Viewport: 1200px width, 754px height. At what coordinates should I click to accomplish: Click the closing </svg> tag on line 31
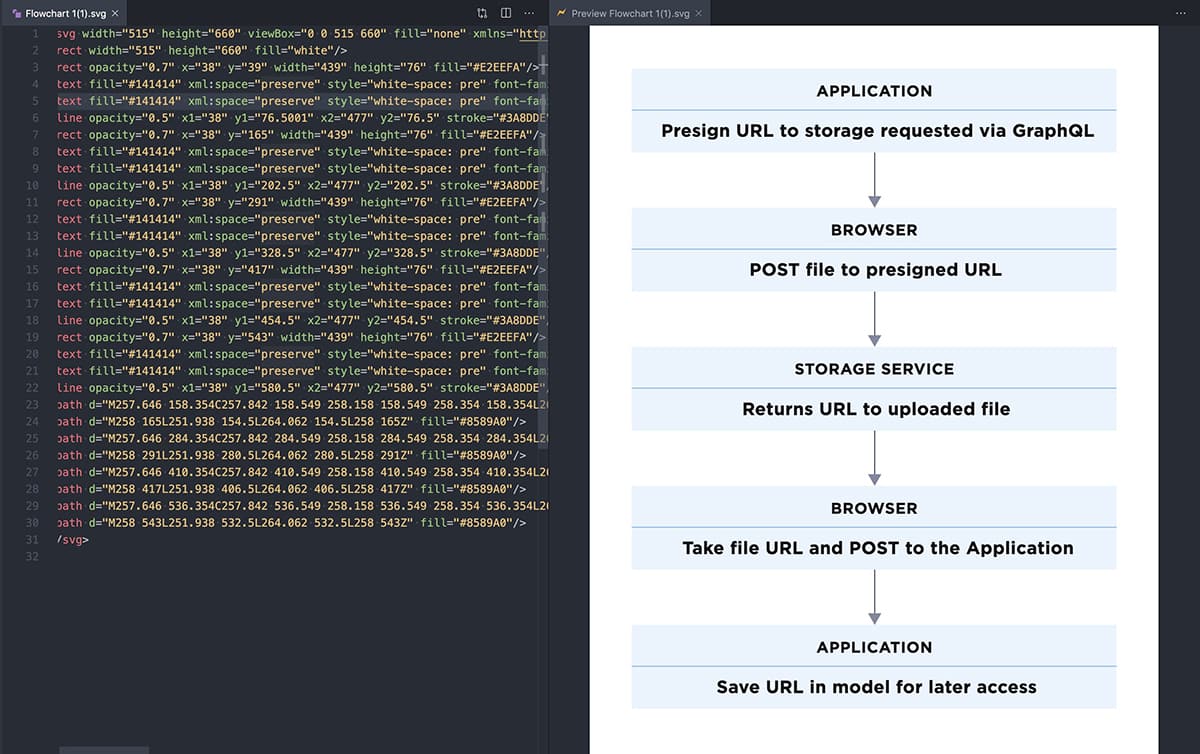coord(69,539)
